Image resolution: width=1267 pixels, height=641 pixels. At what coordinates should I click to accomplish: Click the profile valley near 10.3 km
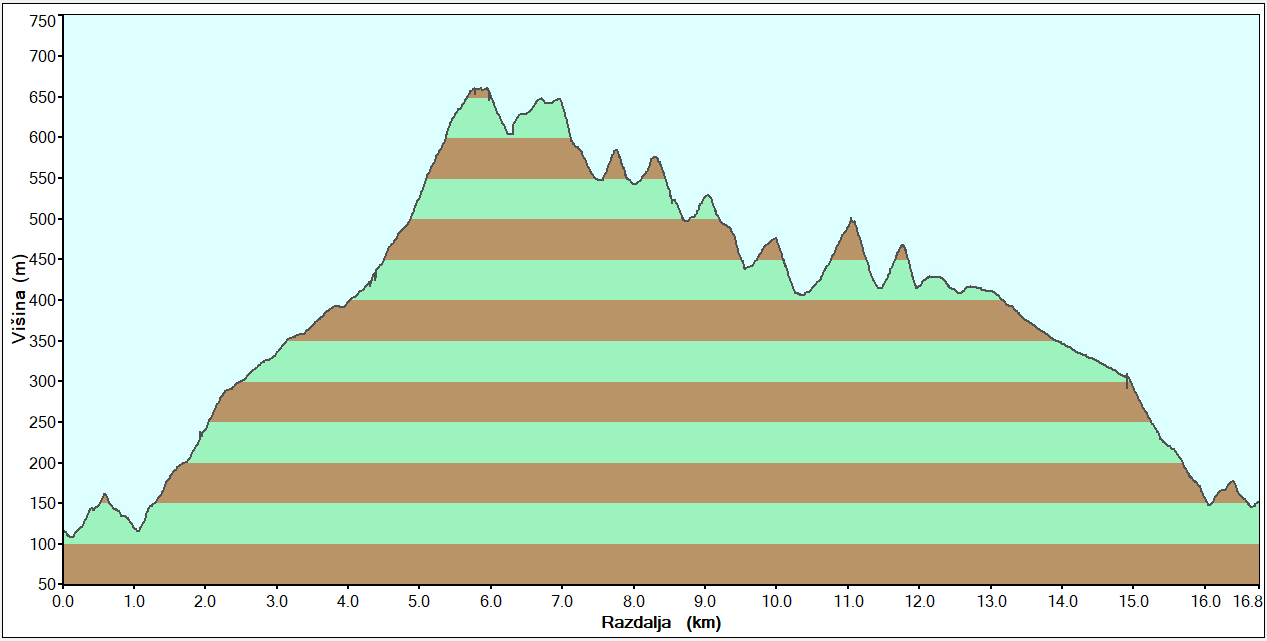pyautogui.click(x=800, y=295)
